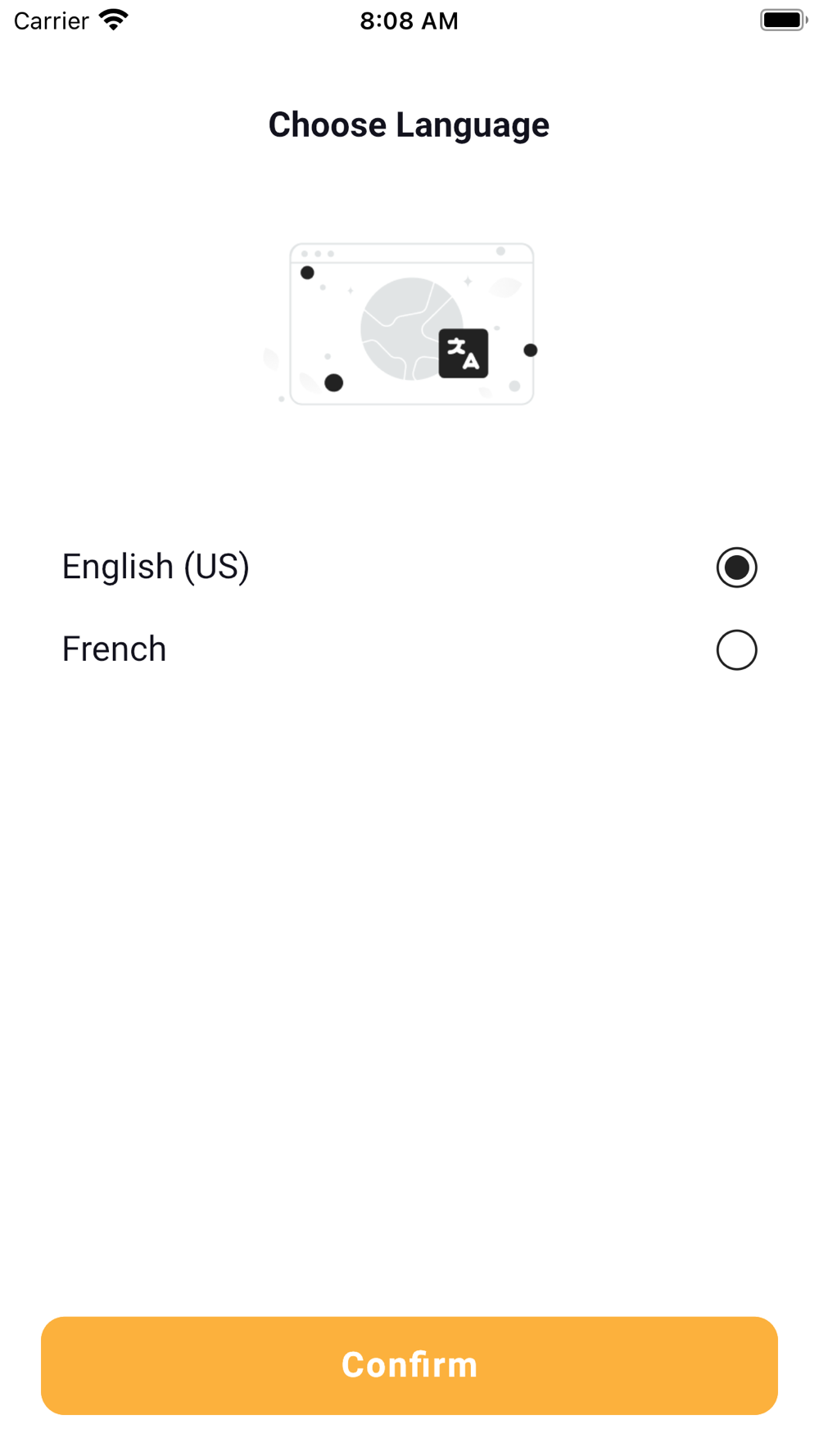The width and height of the screenshot is (819, 1456).
Task: Tap the black dot at the illustration's right edge
Action: 531,350
